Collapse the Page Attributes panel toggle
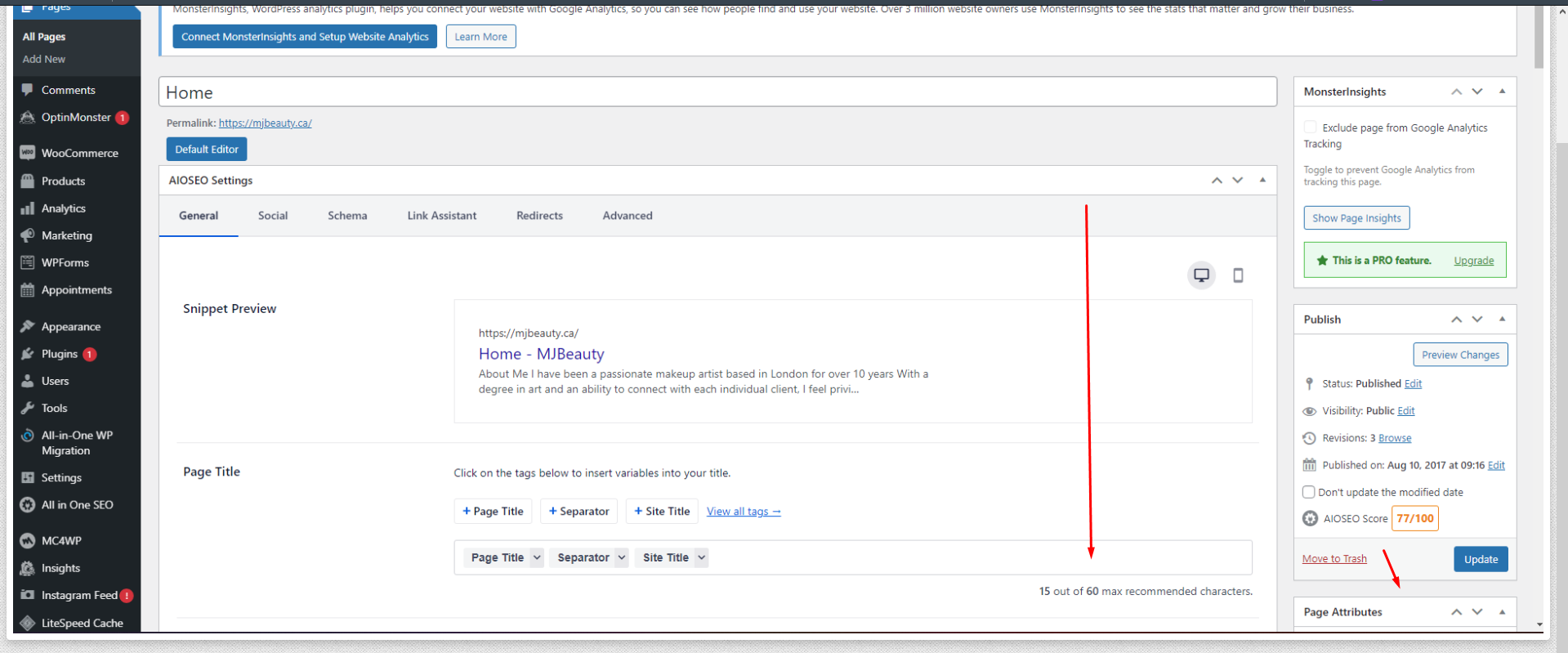The image size is (1568, 653). [1502, 611]
